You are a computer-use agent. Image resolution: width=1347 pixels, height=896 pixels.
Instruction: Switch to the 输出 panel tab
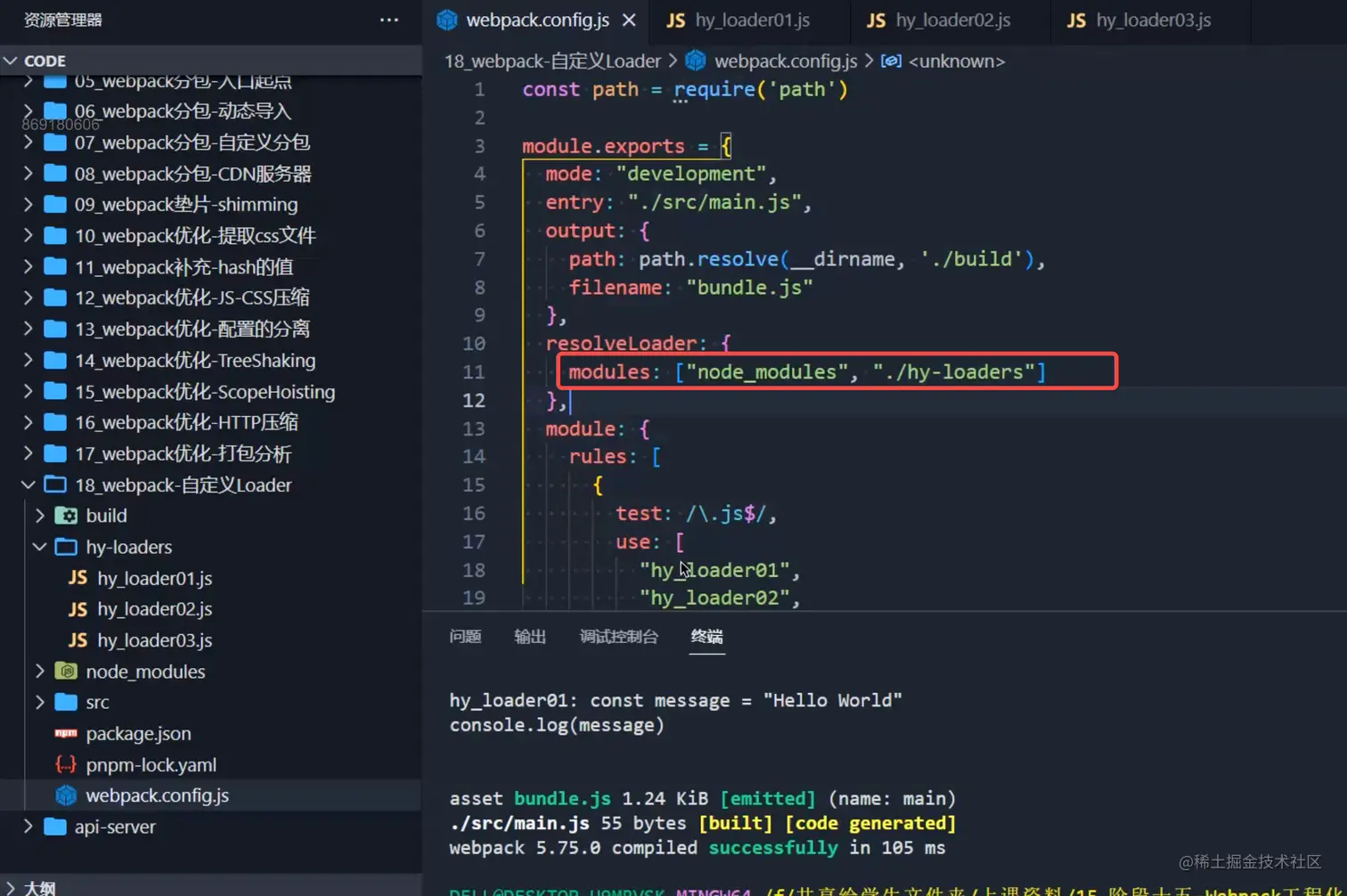point(530,636)
